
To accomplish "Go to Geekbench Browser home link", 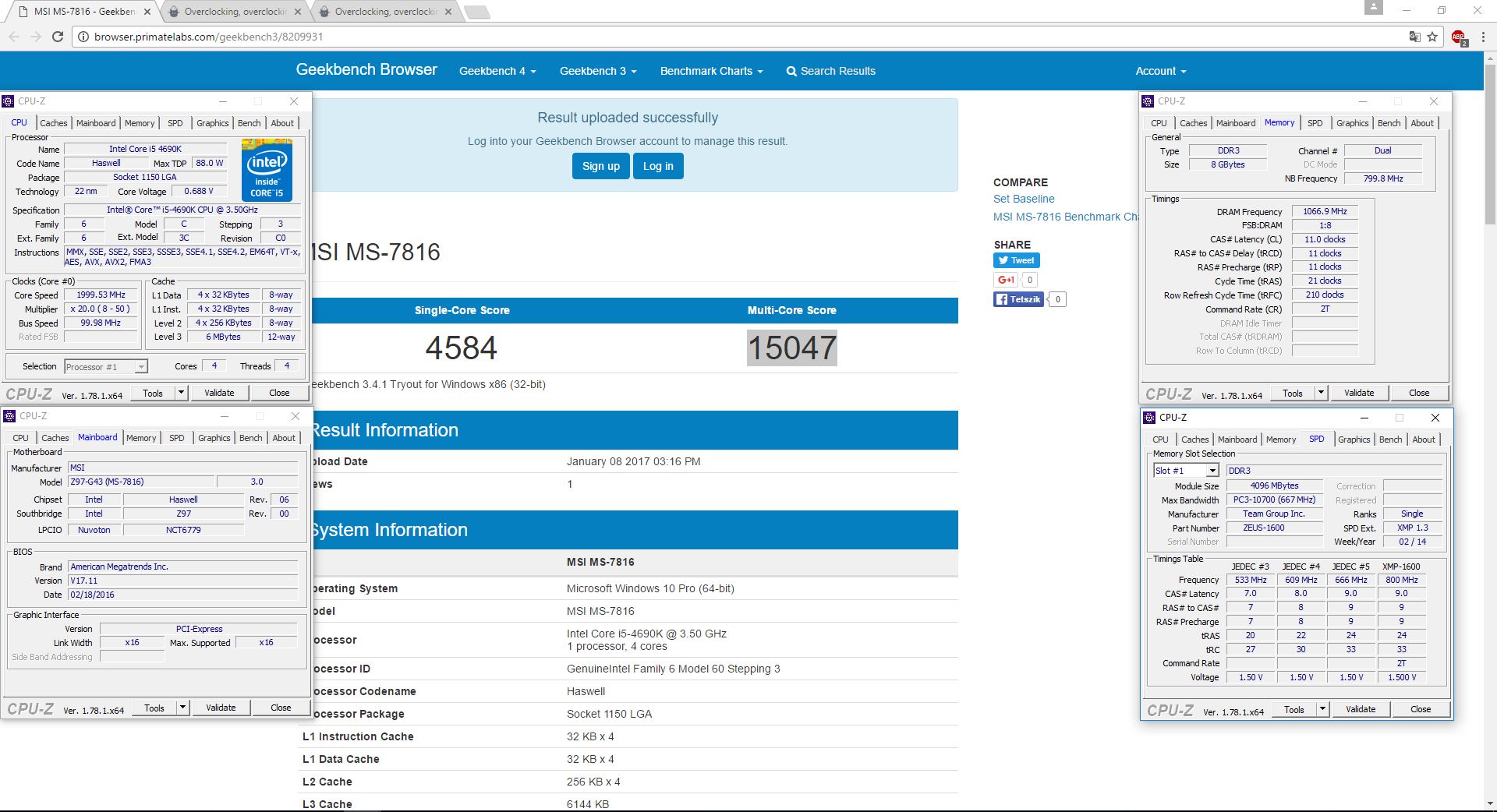I will click(x=366, y=69).
